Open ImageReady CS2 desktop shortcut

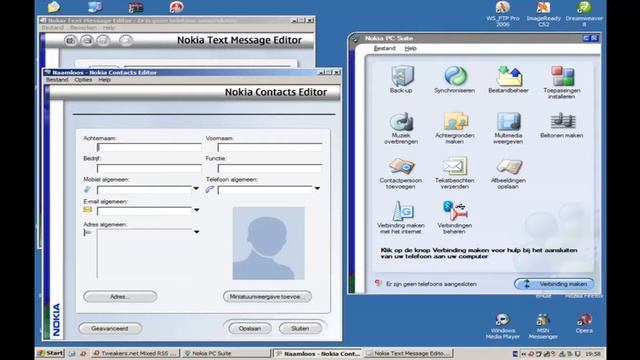[544, 13]
